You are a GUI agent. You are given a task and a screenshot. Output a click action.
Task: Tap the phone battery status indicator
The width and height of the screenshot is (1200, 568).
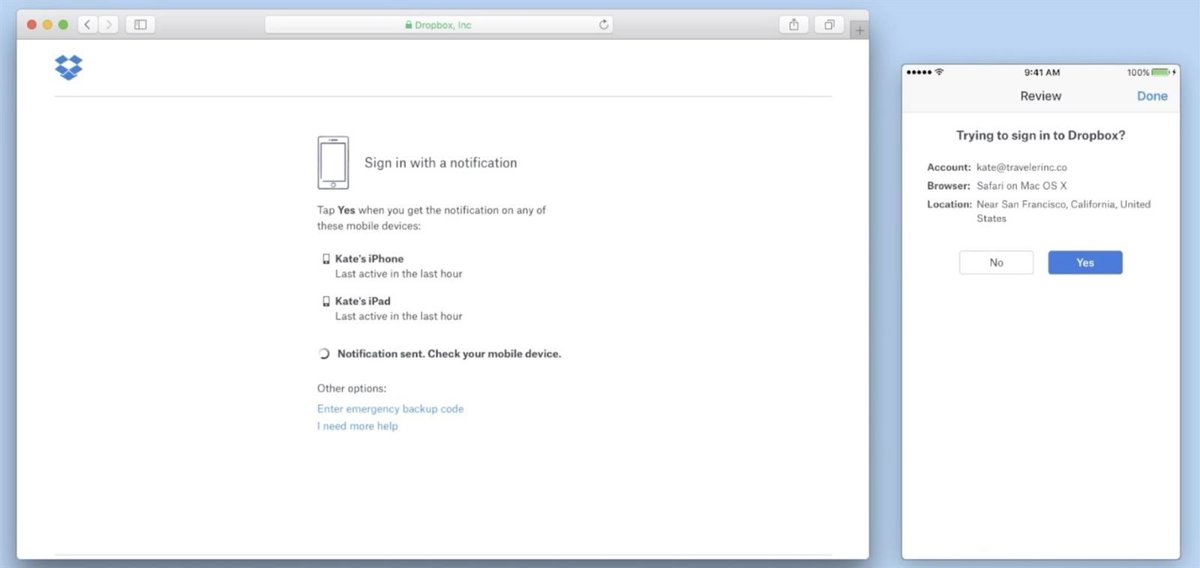tap(1160, 72)
